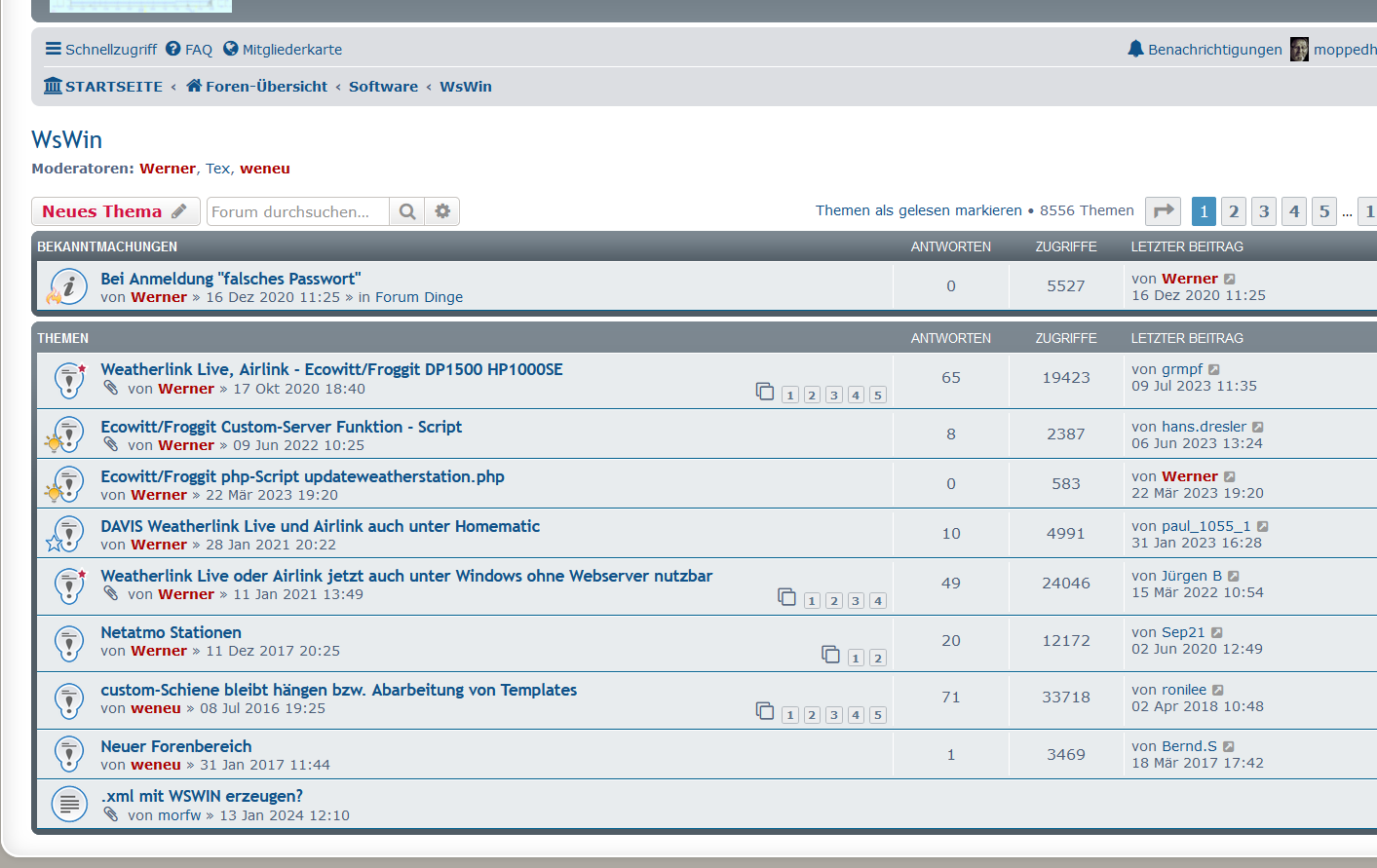Open the FAQ page

click(x=189, y=50)
